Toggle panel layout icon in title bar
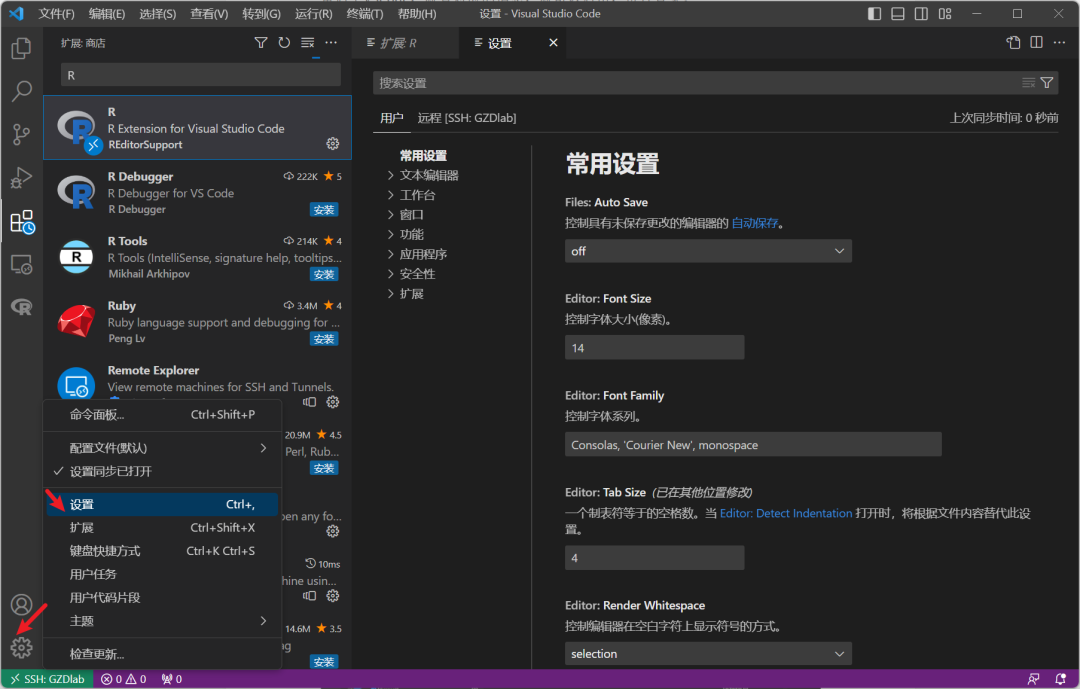The height and width of the screenshot is (689, 1080). click(x=897, y=14)
